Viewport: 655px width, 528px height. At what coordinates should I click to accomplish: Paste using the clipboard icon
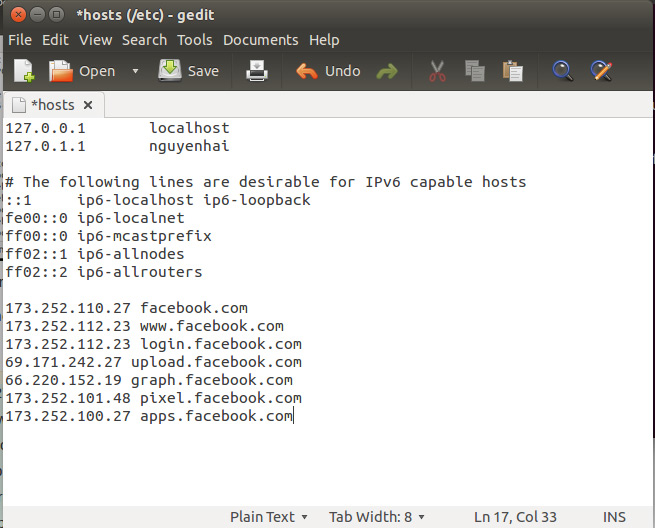click(513, 71)
